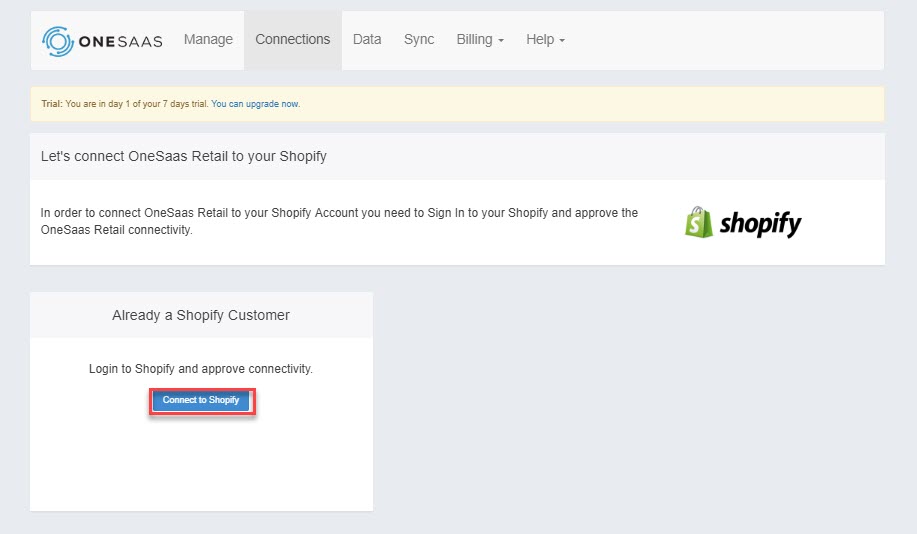917x534 pixels.
Task: Follow the 'You can upgrade now' link
Action: coord(256,104)
